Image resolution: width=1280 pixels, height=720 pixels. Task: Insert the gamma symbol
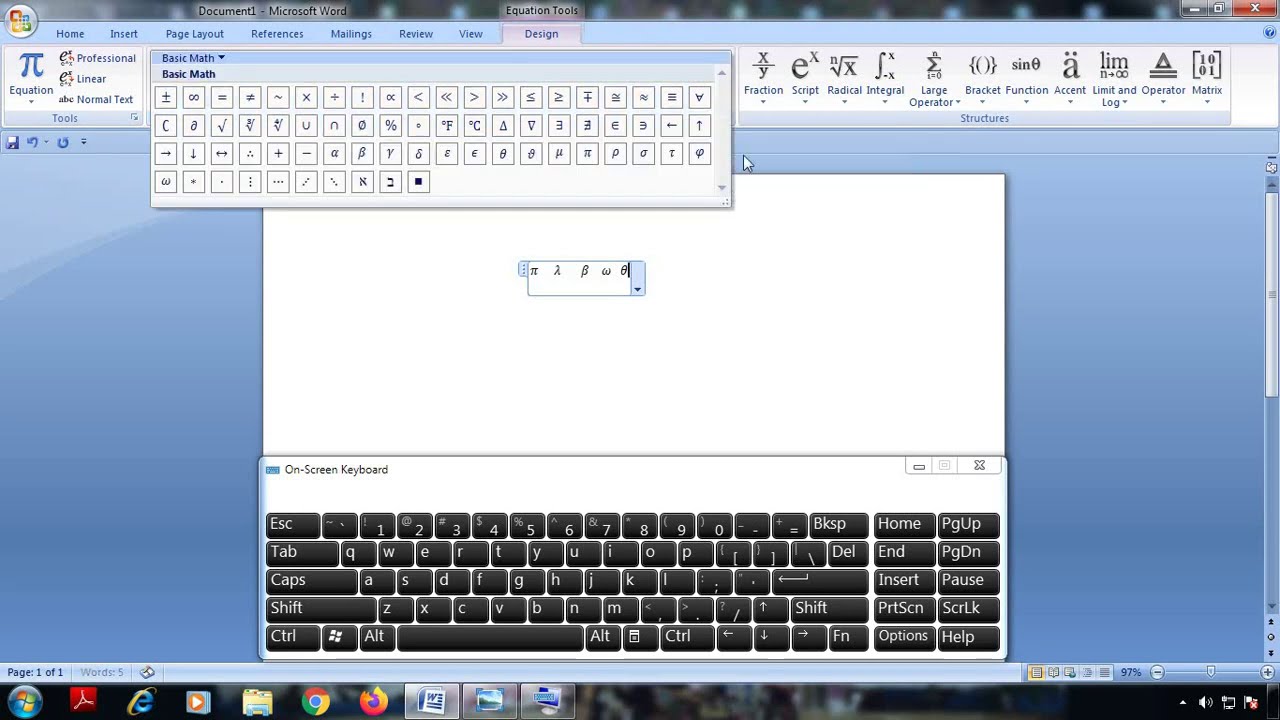pos(390,153)
